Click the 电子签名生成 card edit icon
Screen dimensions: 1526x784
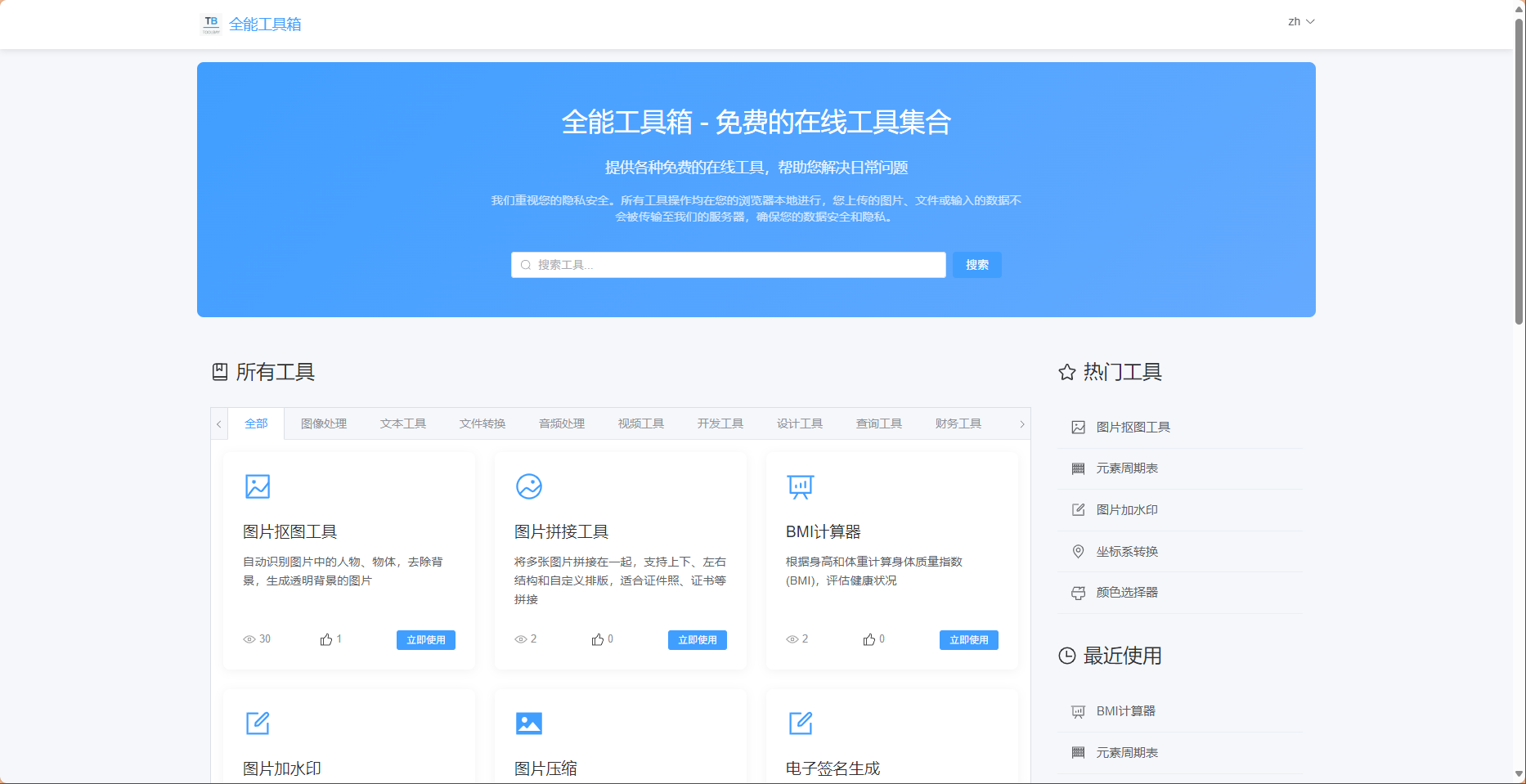click(x=800, y=724)
